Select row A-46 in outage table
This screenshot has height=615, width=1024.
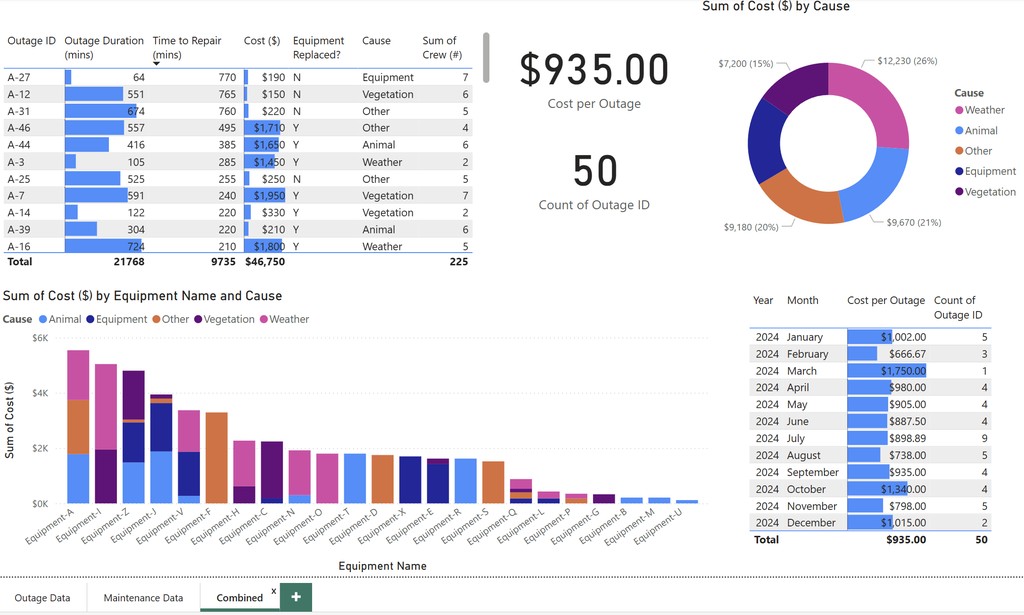tap(238, 128)
